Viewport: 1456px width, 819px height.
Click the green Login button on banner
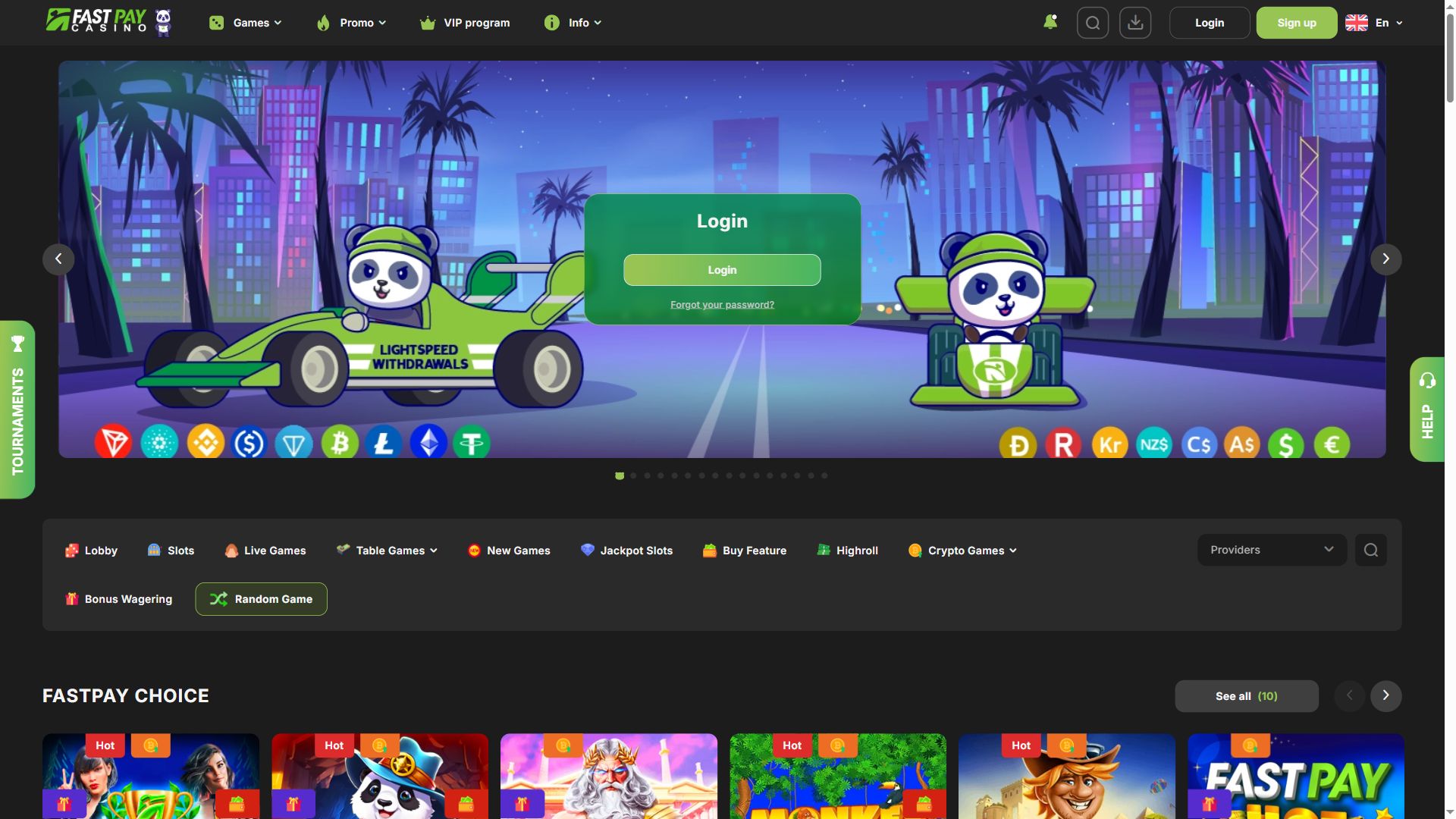(x=722, y=270)
